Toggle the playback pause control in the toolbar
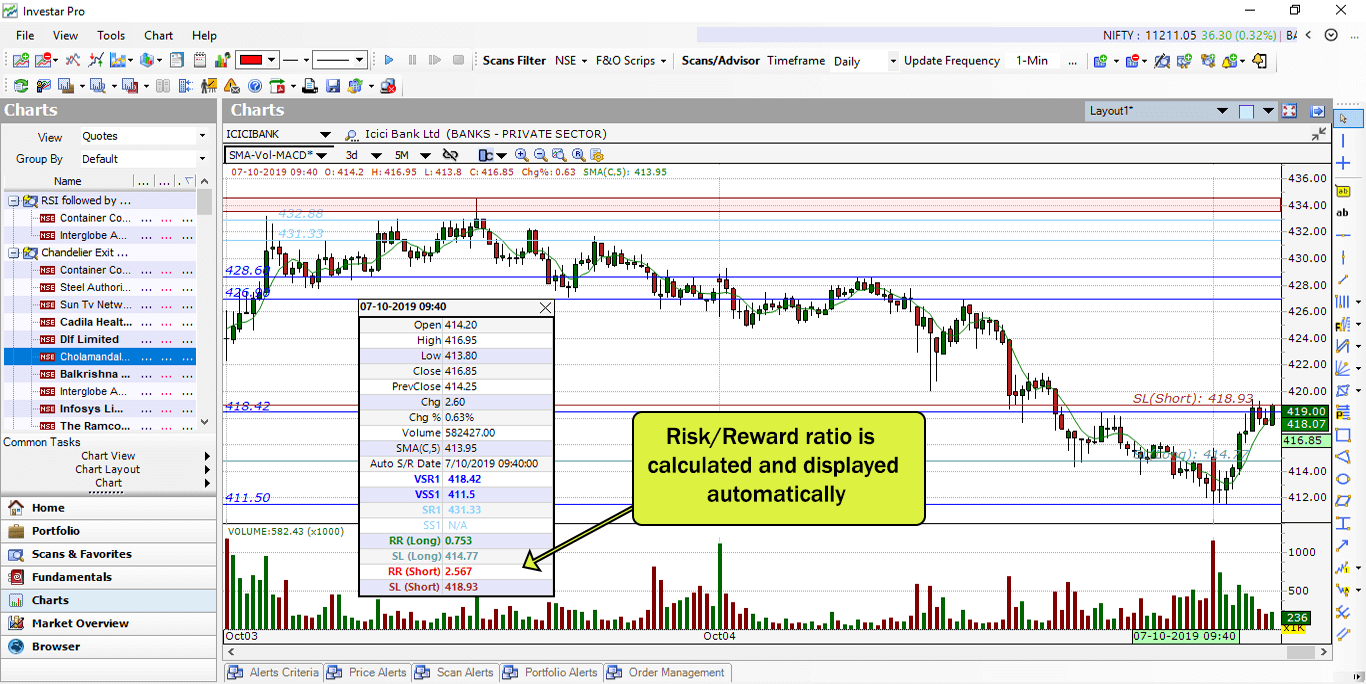 (x=413, y=60)
